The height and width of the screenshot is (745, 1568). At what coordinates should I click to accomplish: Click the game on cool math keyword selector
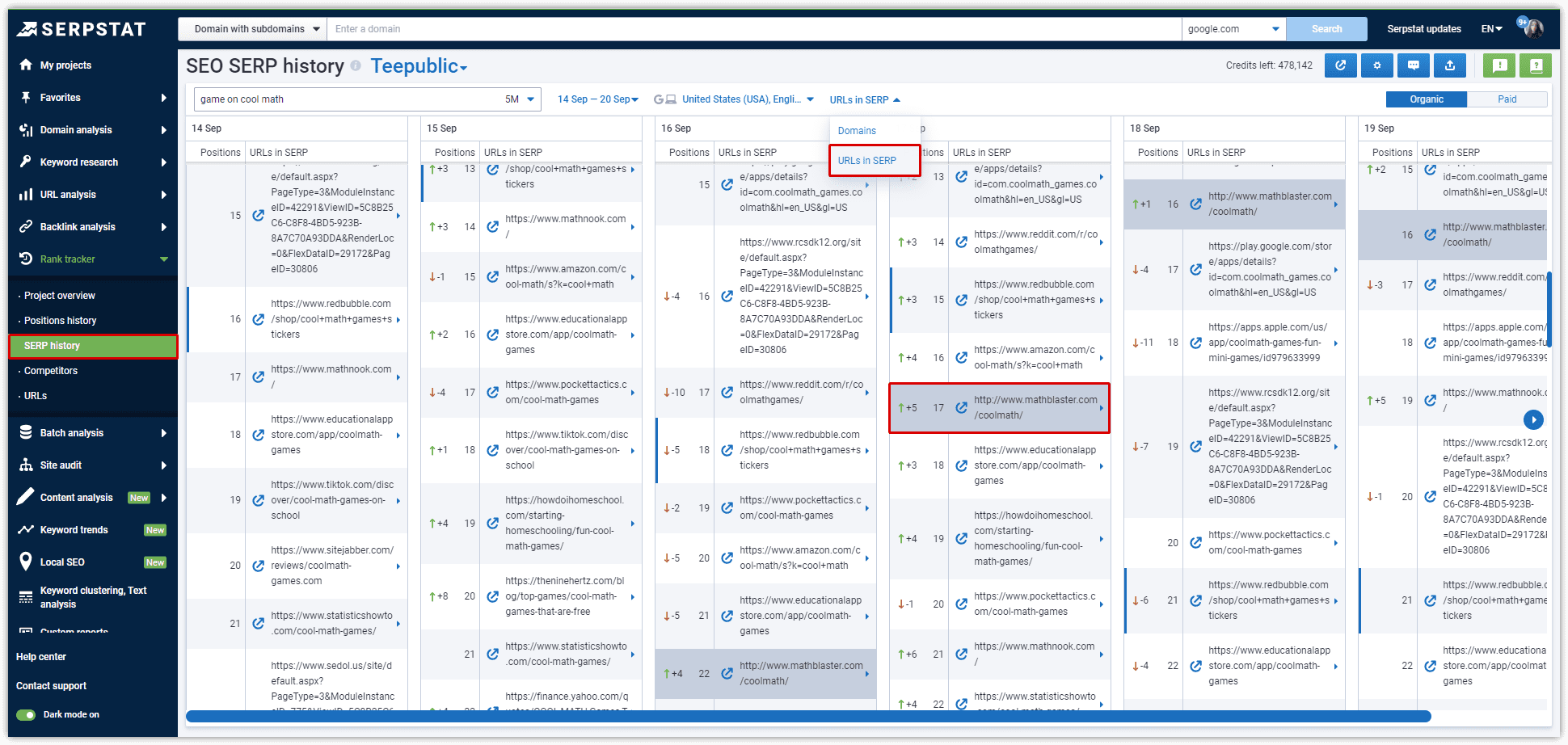pyautogui.click(x=367, y=99)
